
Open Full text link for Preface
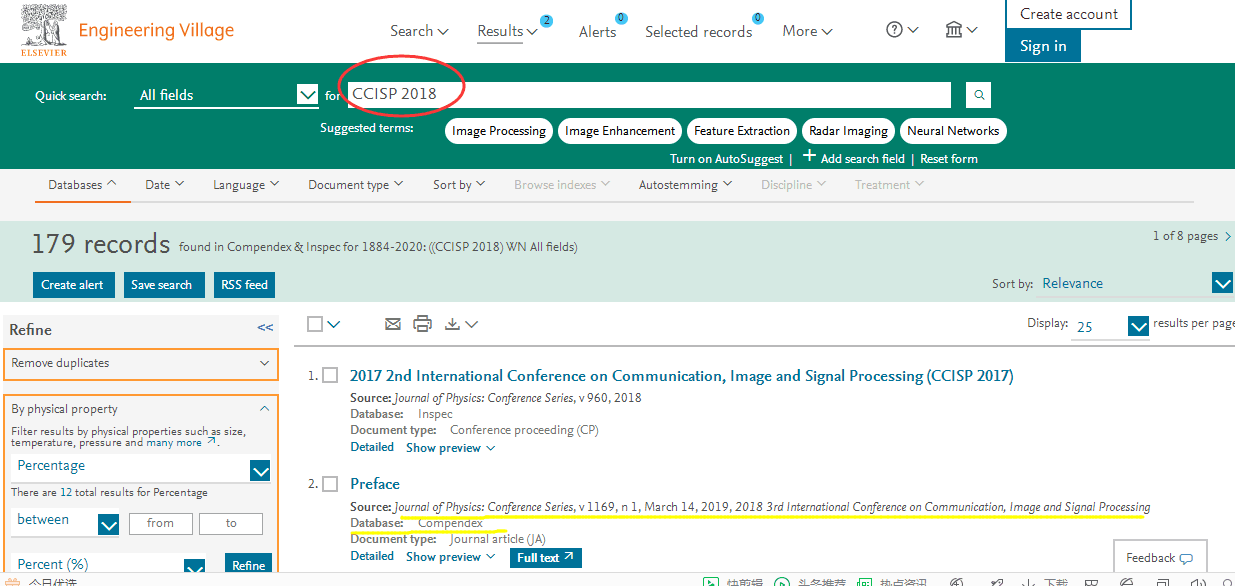click(x=545, y=558)
